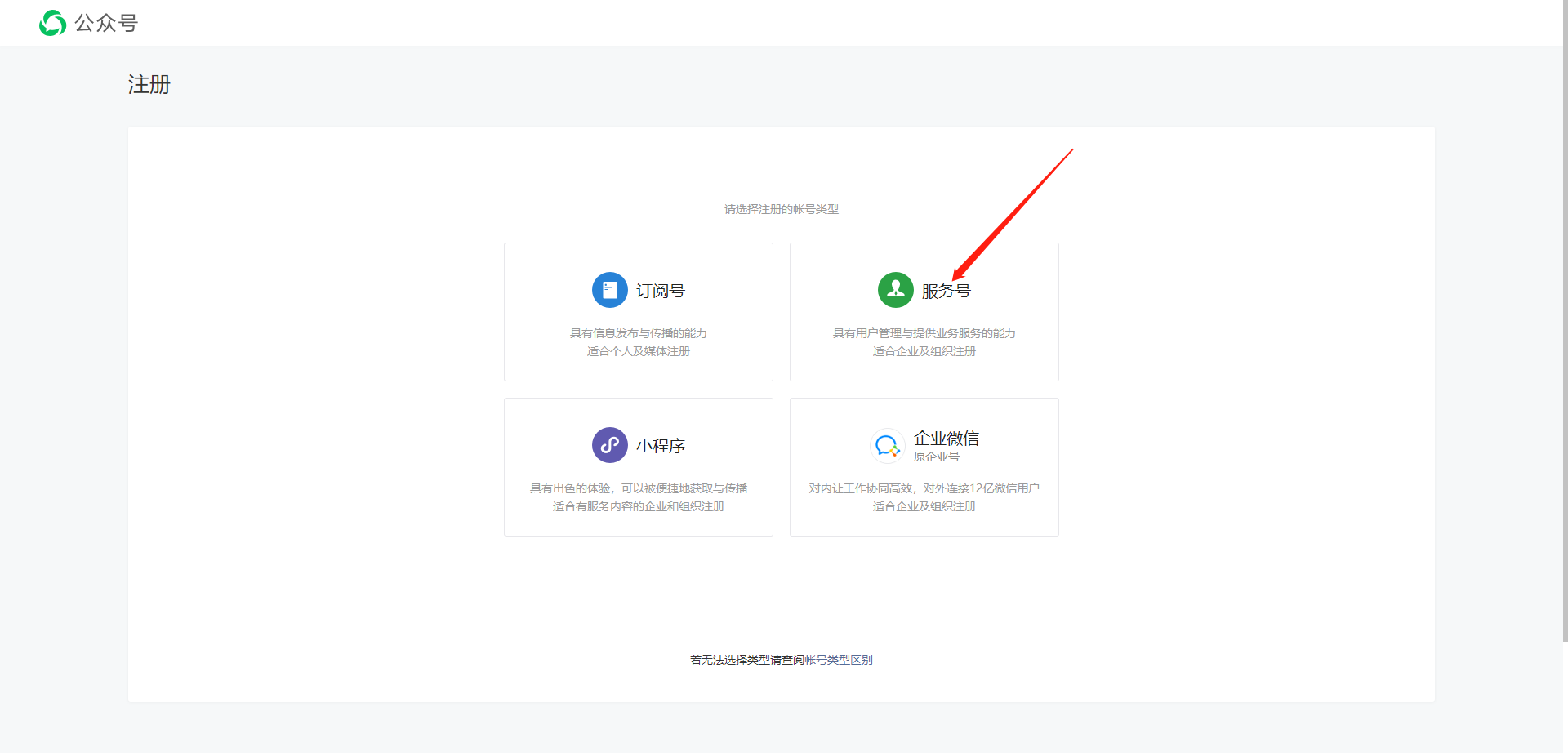Click the purple 小程序 icon
Screen dimensions: 1568x753
[610, 445]
